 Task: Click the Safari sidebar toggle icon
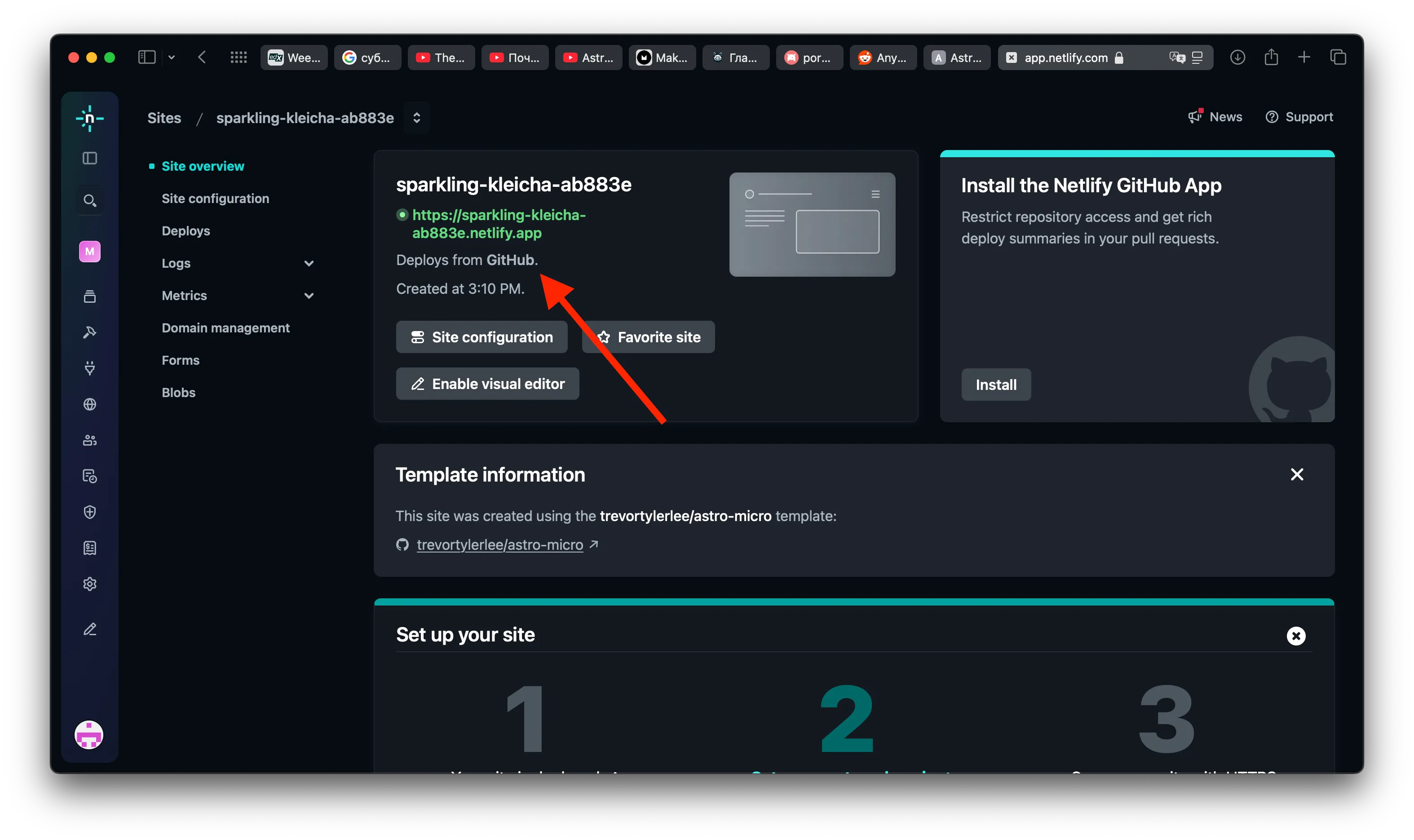(146, 57)
